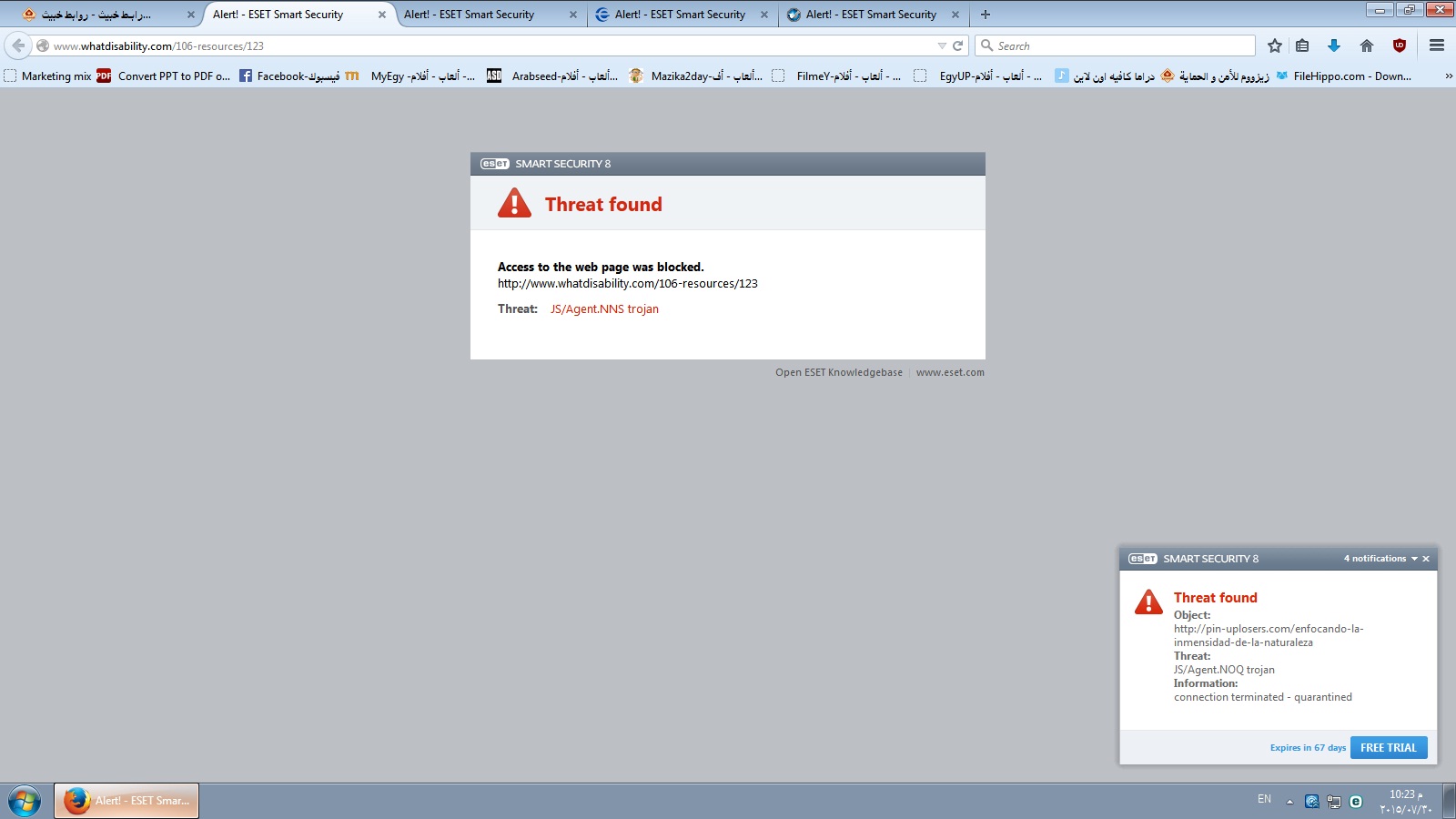1456x819 pixels.
Task: Open the Mazika2day bookmark
Action: (x=696, y=76)
